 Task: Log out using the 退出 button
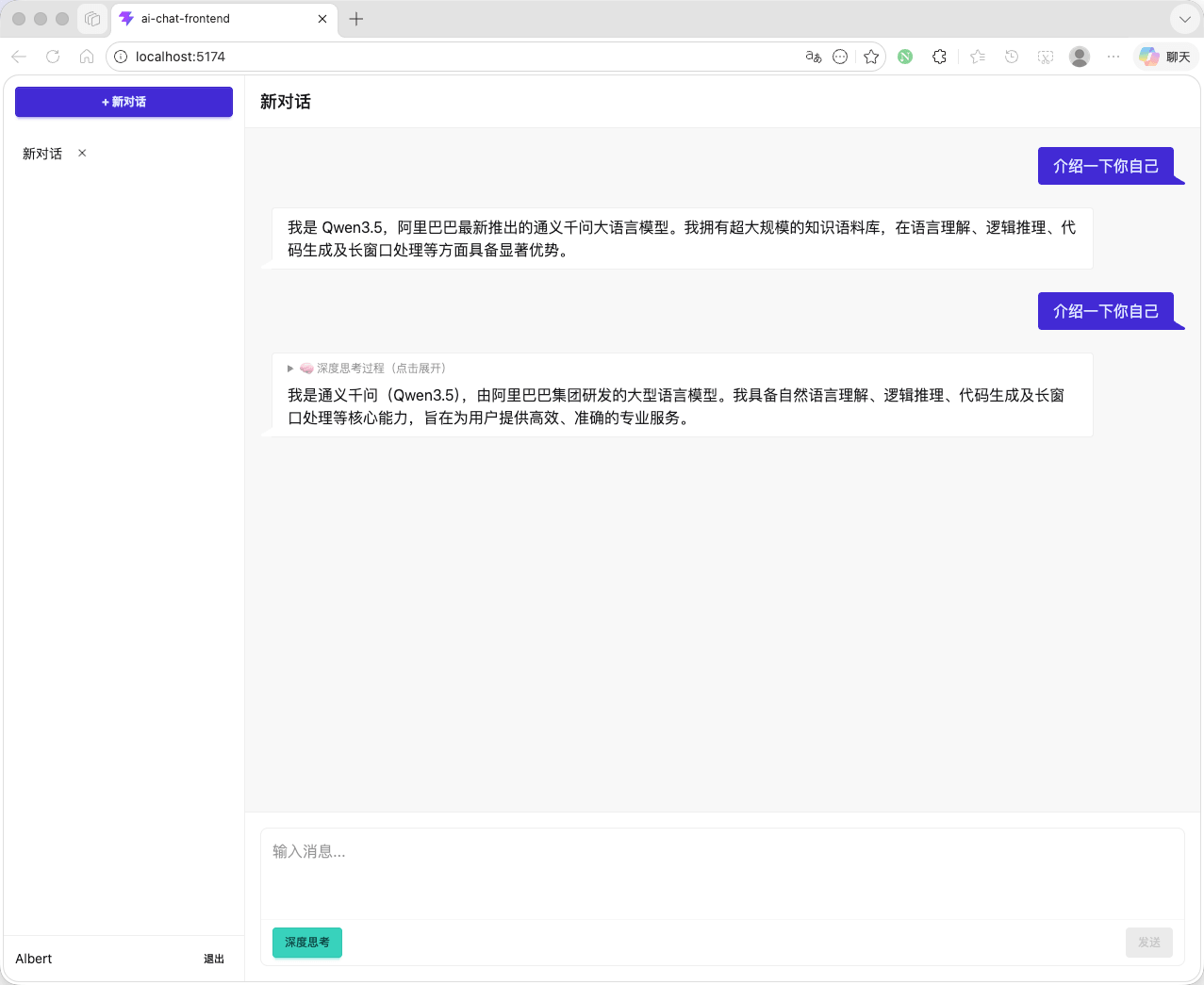(x=214, y=959)
